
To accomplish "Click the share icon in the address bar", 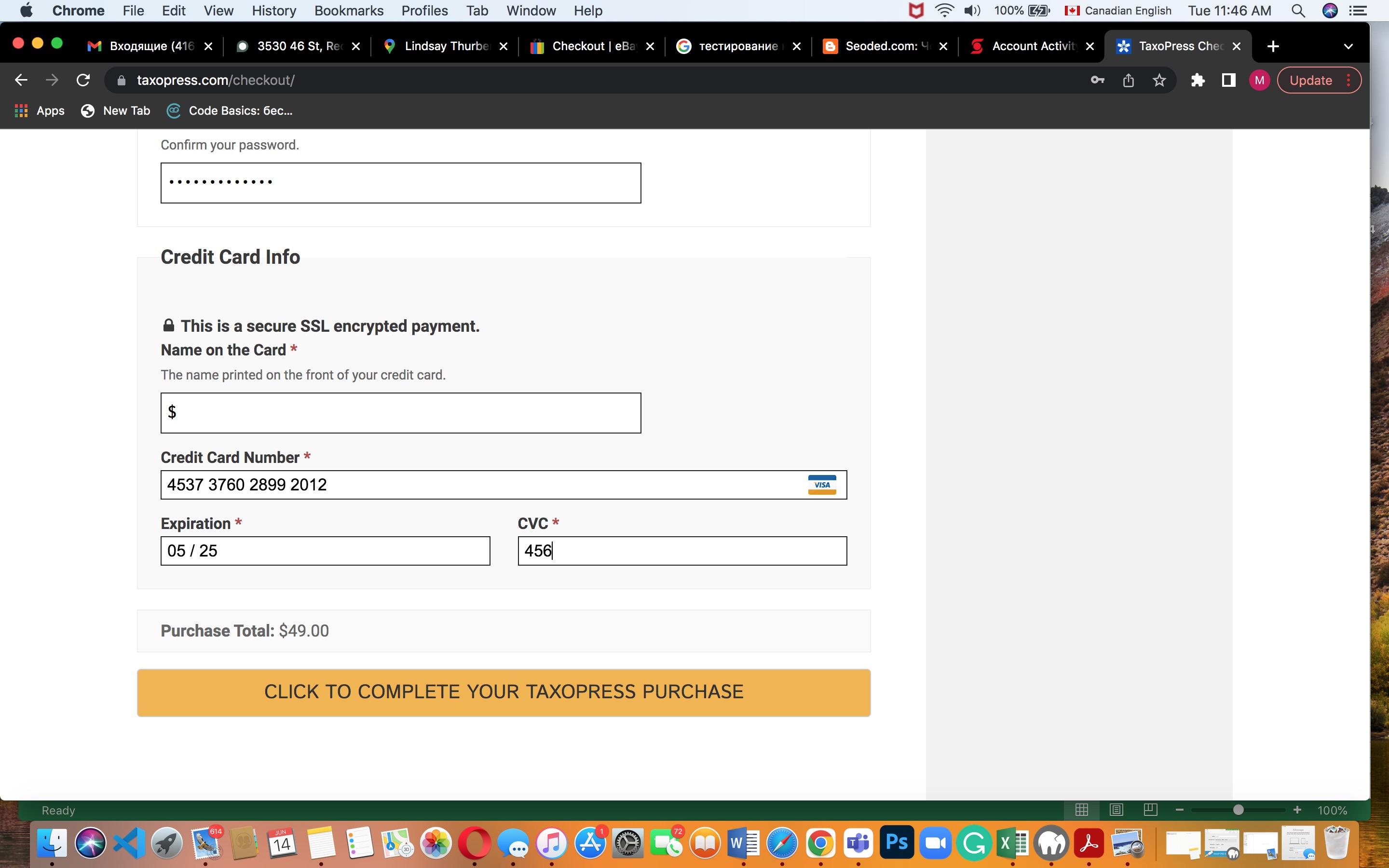I will (1128, 80).
